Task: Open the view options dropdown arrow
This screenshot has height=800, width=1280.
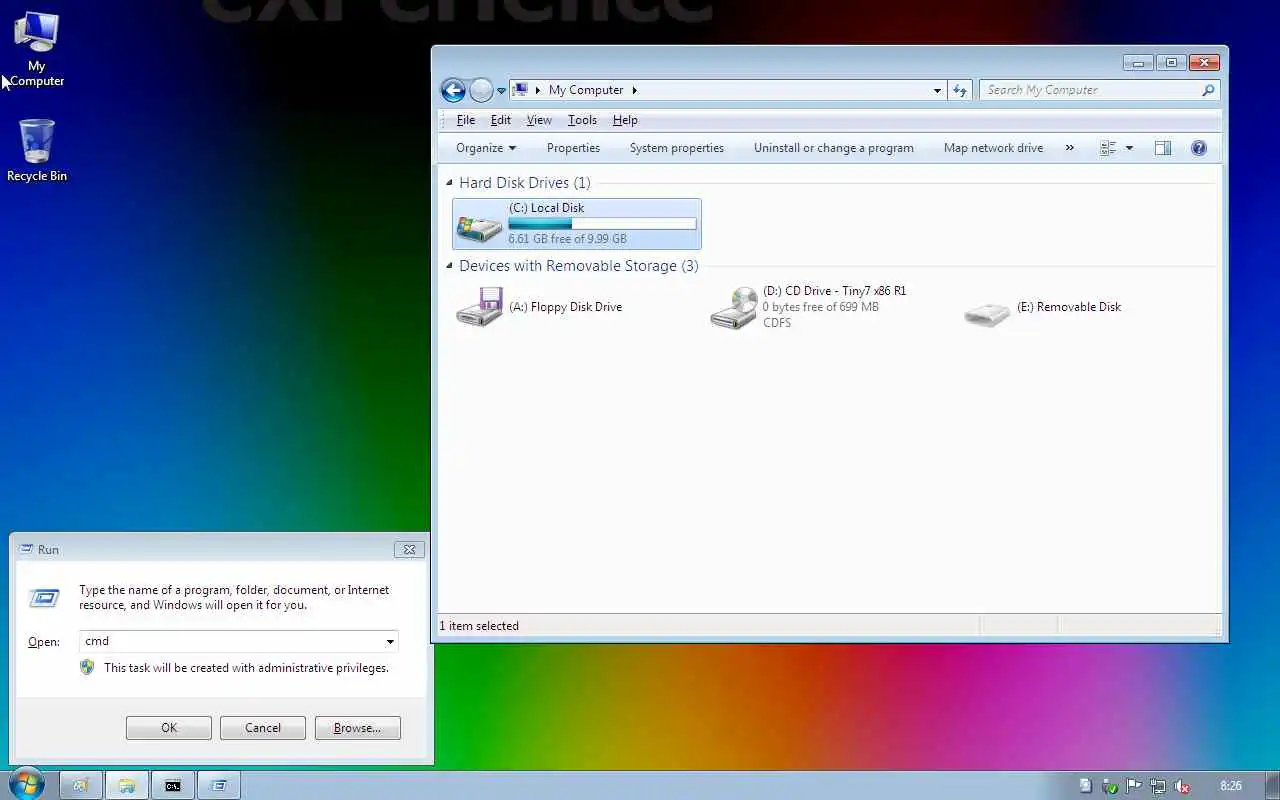Action: pos(1129,148)
